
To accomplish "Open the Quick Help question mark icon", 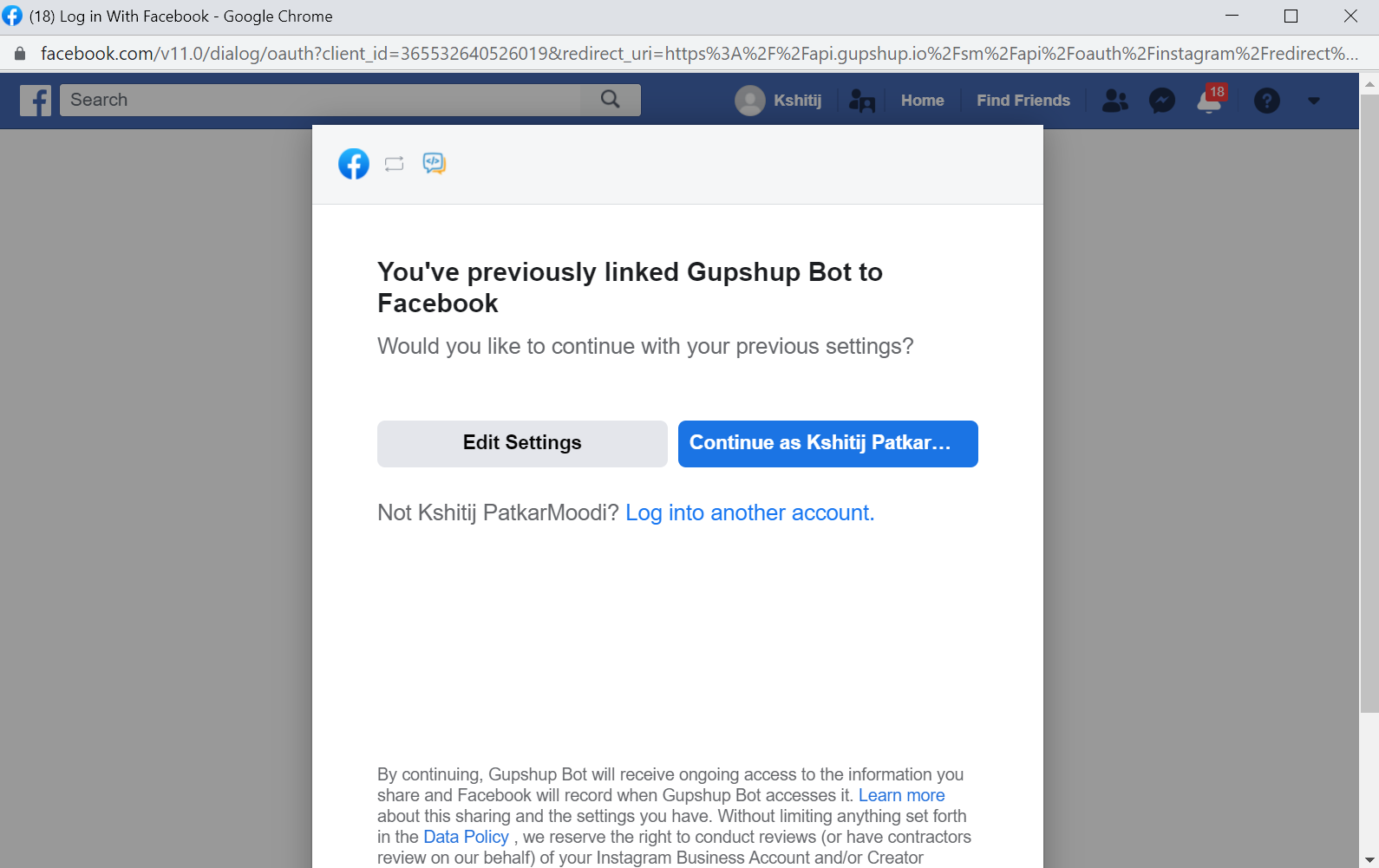I will 1267,101.
